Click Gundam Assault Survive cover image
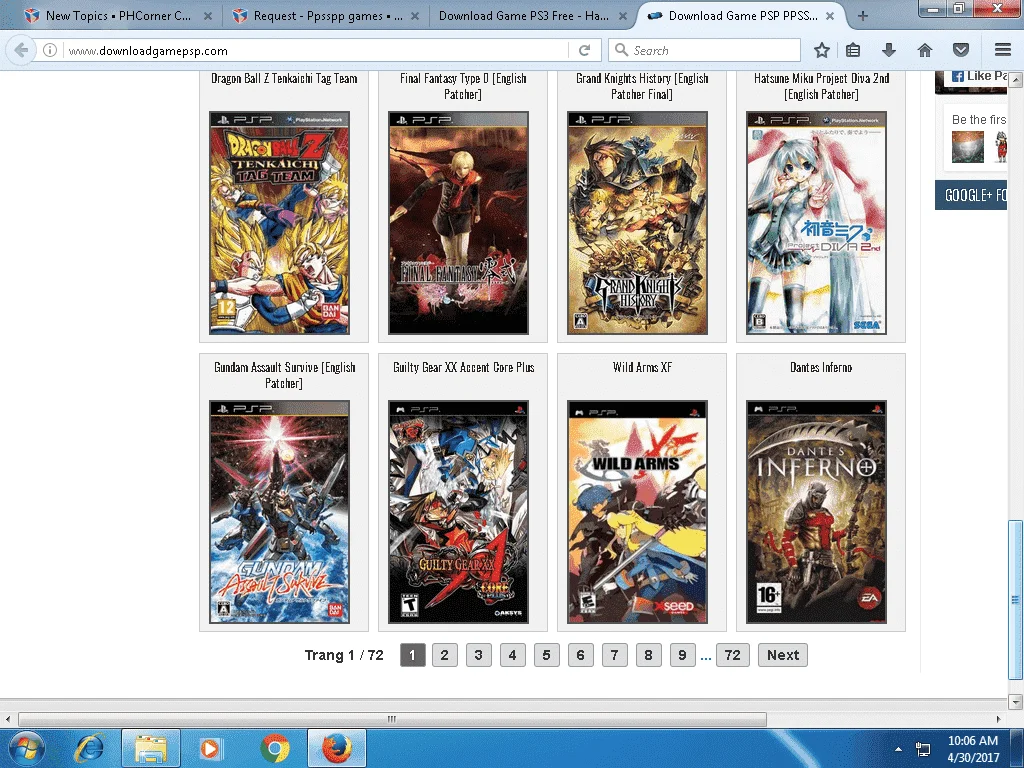Viewport: 1024px width, 768px height. click(x=280, y=512)
